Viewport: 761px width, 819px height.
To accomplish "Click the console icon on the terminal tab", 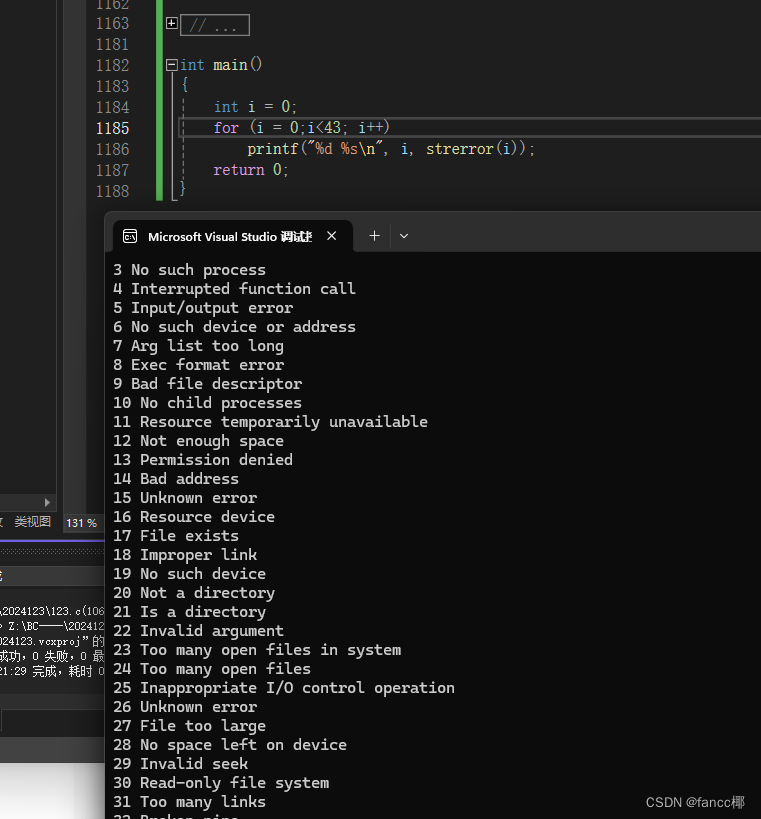I will click(x=130, y=237).
